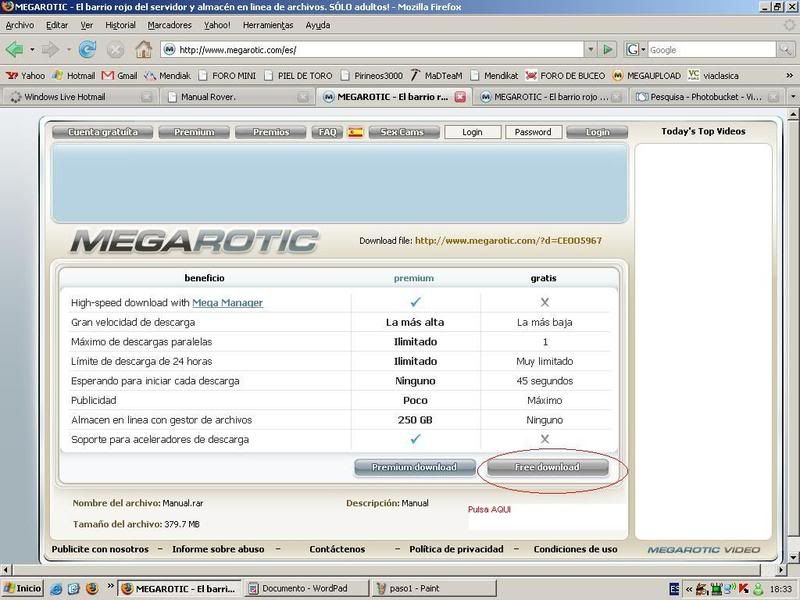Click the Cuenta gratuita button

tap(103, 132)
